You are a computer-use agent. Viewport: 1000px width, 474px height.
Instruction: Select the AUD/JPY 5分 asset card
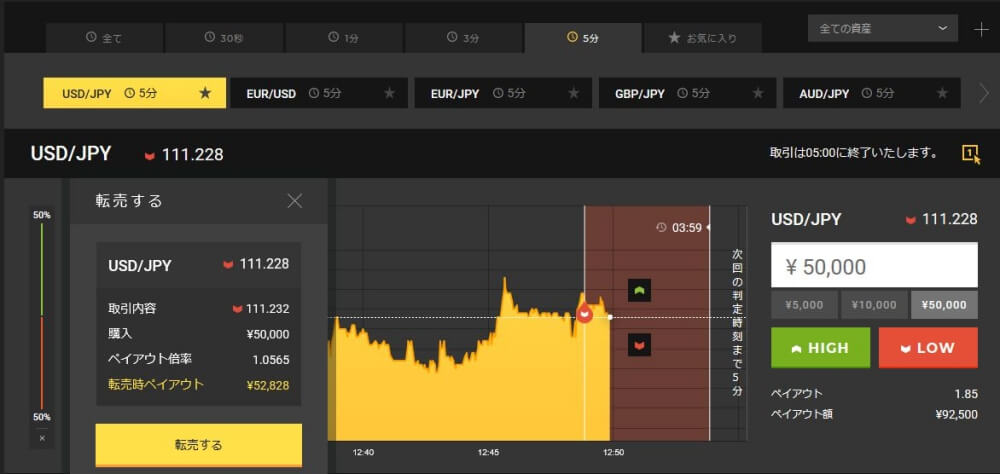[x=872, y=93]
